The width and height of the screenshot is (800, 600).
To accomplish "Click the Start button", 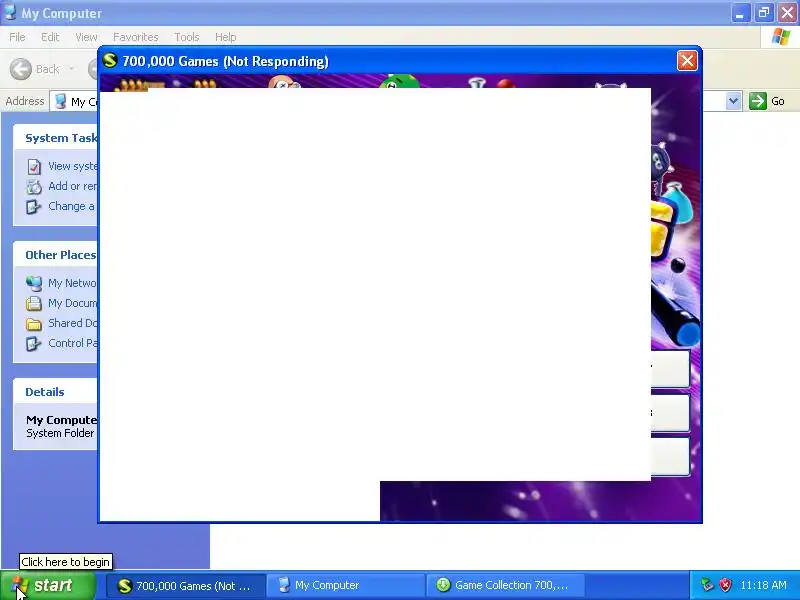I will click(x=48, y=585).
